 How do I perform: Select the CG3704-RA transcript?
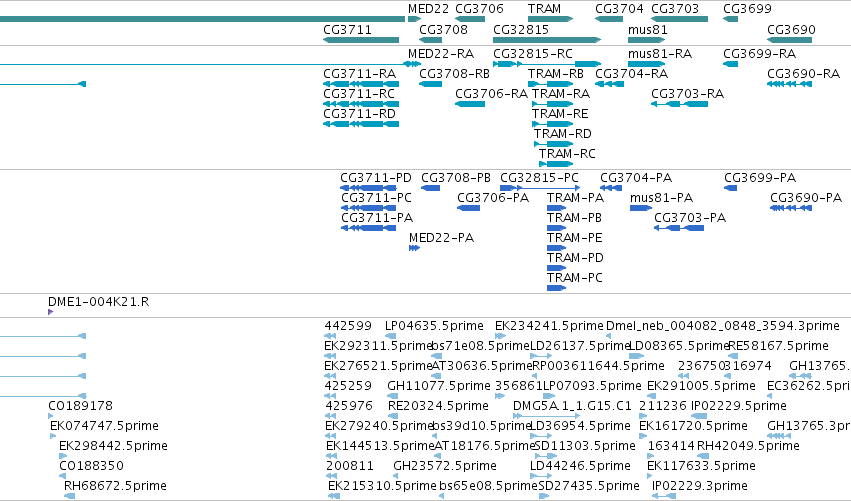(632, 74)
